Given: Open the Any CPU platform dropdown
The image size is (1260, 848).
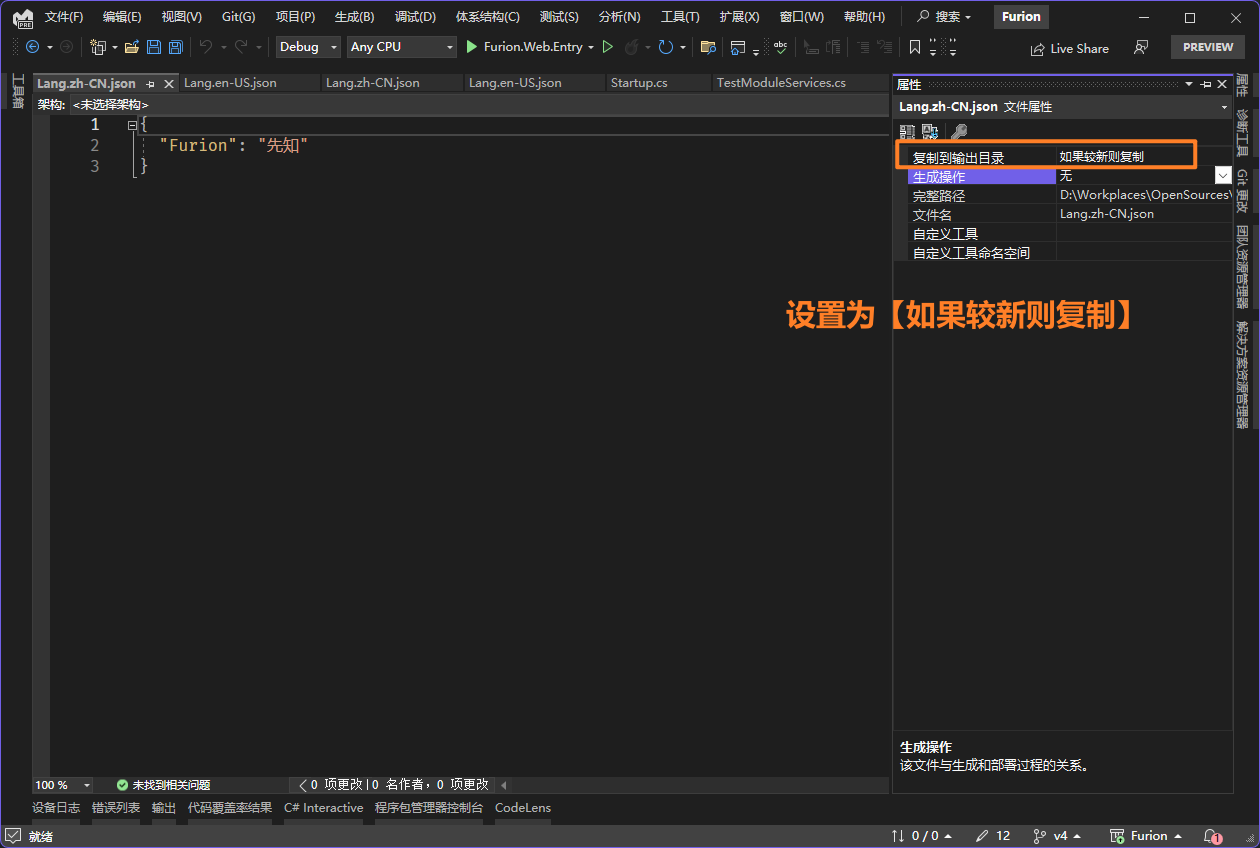Looking at the screenshot, I should pyautogui.click(x=402, y=47).
